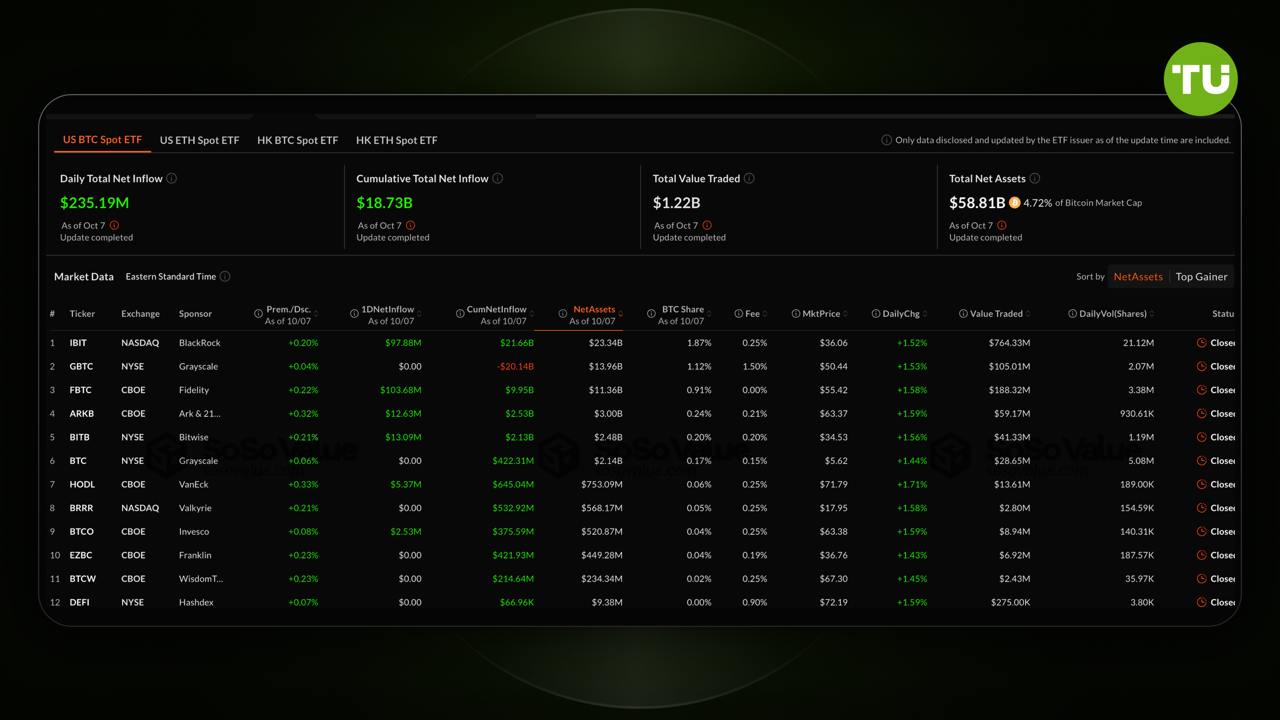Image resolution: width=1280 pixels, height=720 pixels.
Task: Click the +1.71% daily change value
Action: (911, 484)
